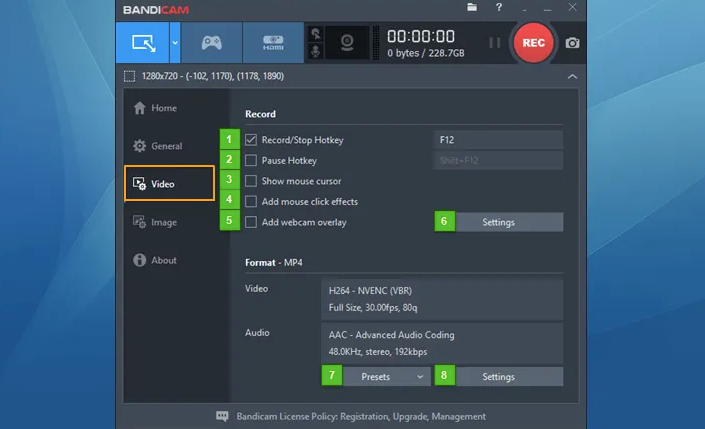This screenshot has height=429, width=705.
Task: Enable Show mouse cursor checkbox
Action: tap(251, 181)
